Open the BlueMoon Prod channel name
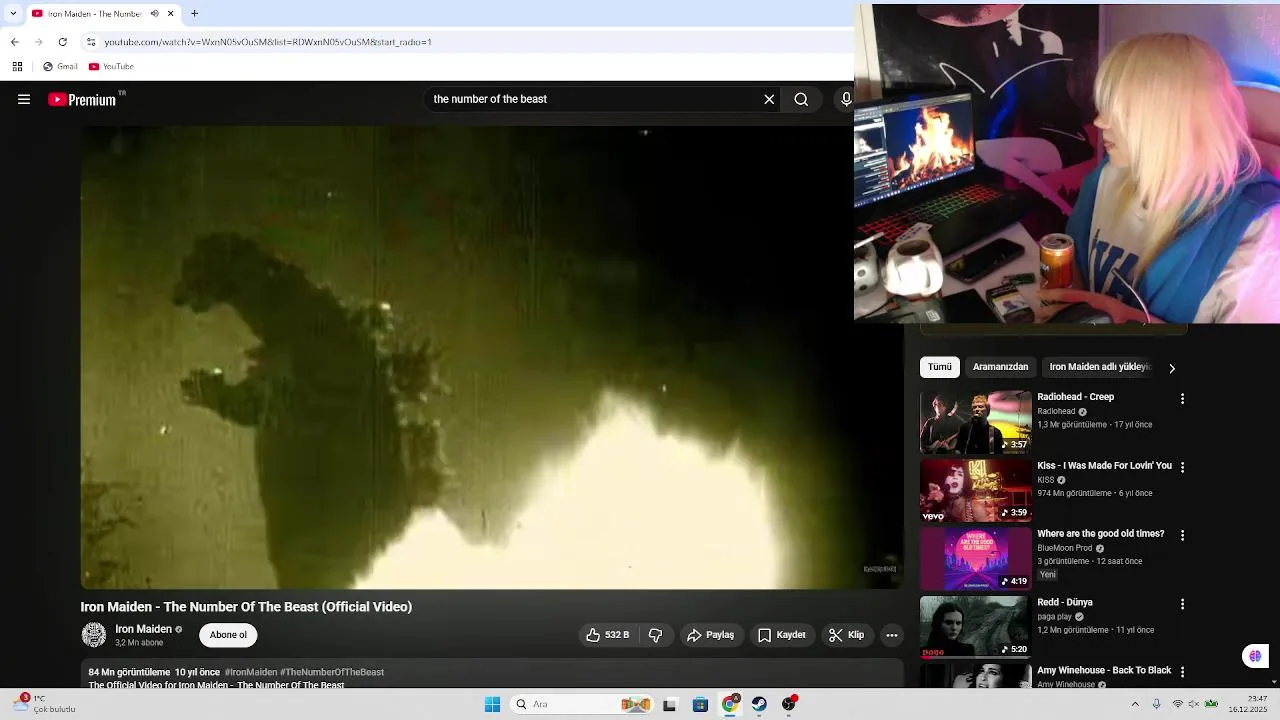 (1064, 548)
